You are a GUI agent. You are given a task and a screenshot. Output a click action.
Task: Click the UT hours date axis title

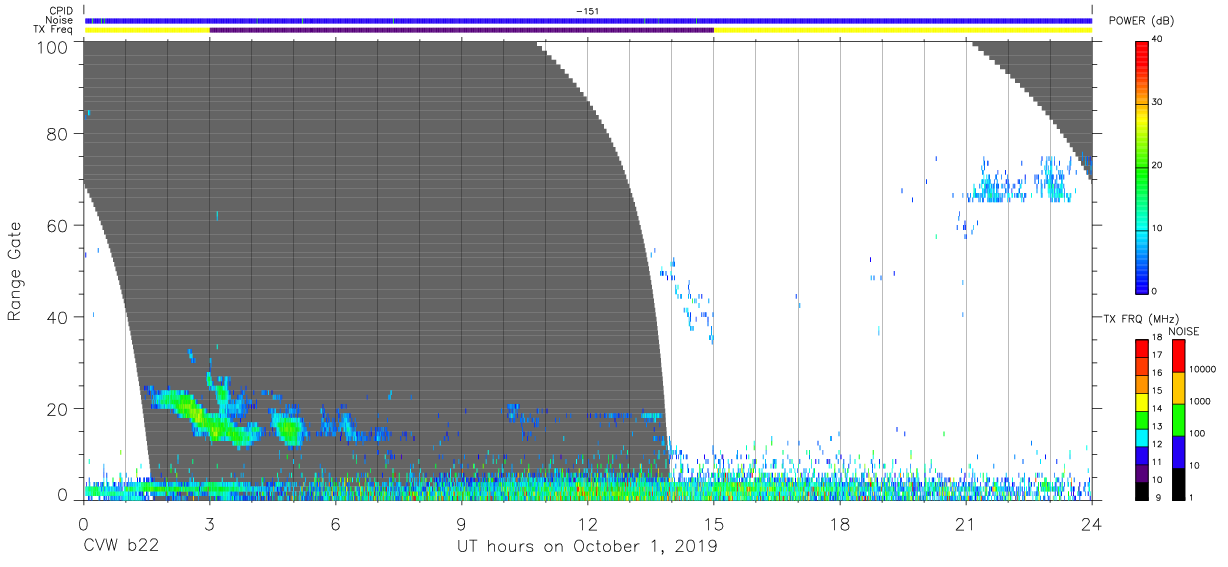point(587,547)
